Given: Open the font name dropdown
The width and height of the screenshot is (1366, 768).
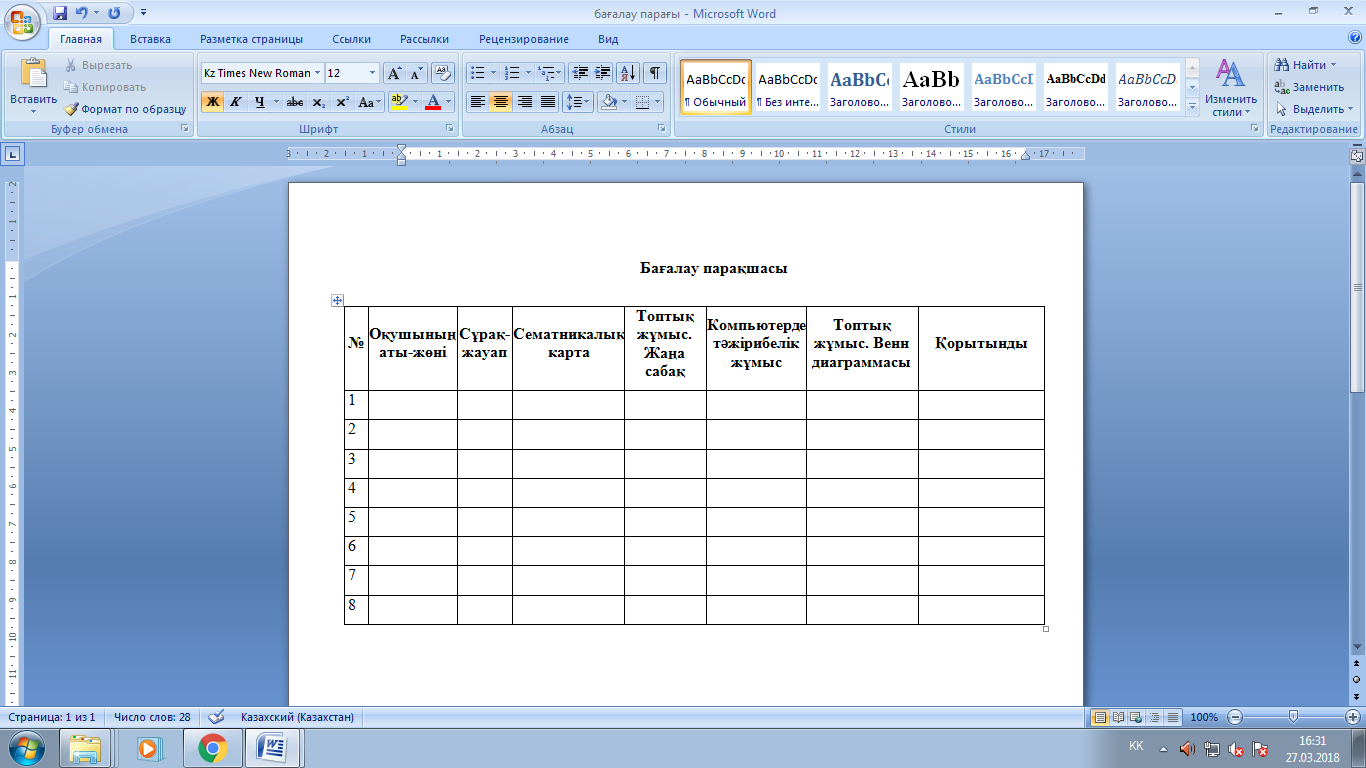Looking at the screenshot, I should click(262, 73).
